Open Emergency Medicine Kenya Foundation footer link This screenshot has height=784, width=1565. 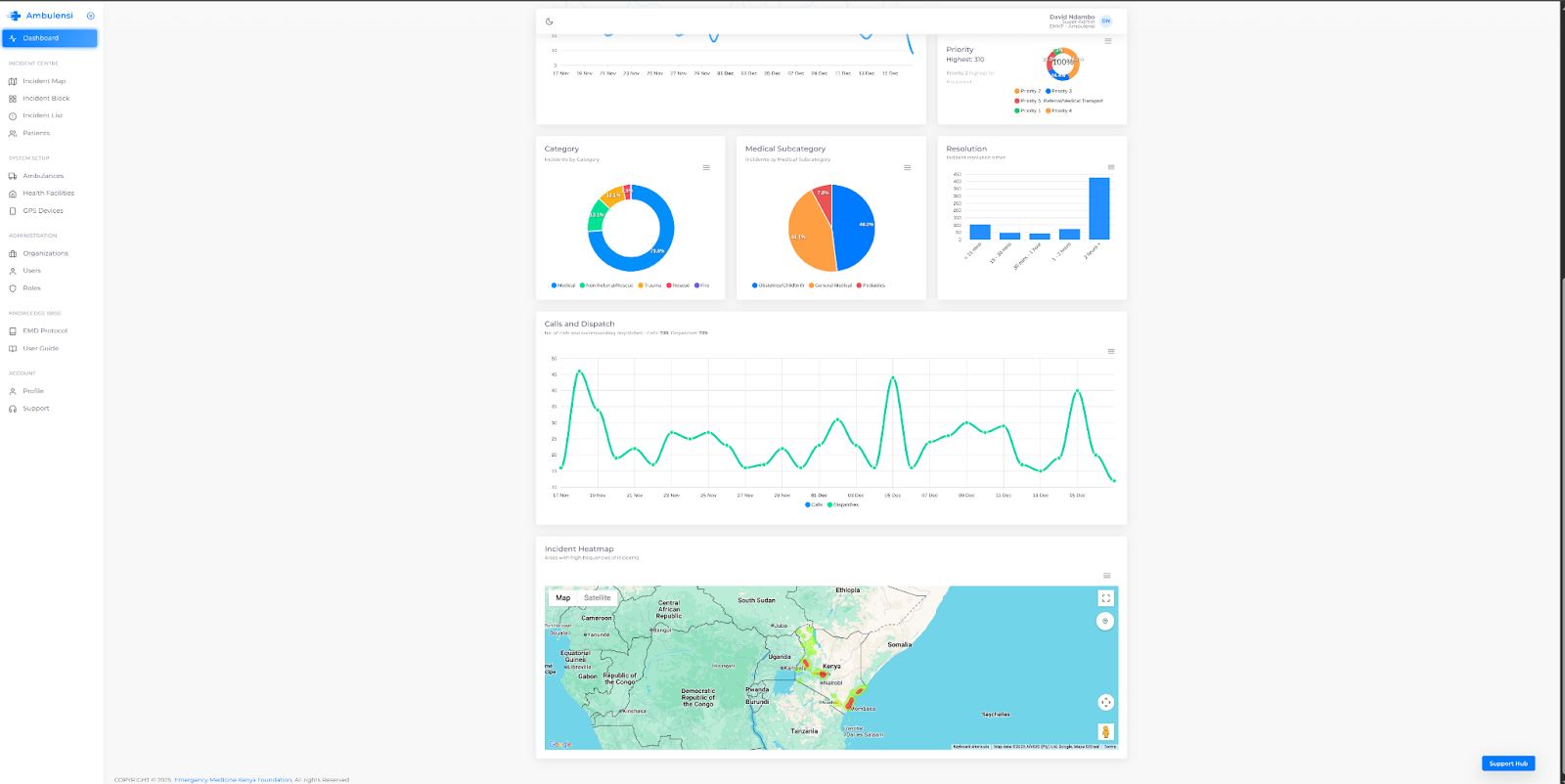point(233,780)
